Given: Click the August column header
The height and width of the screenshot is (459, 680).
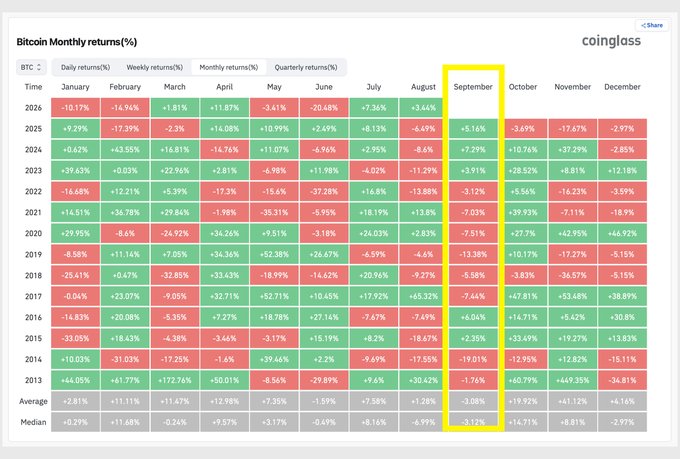Looking at the screenshot, I should (423, 87).
